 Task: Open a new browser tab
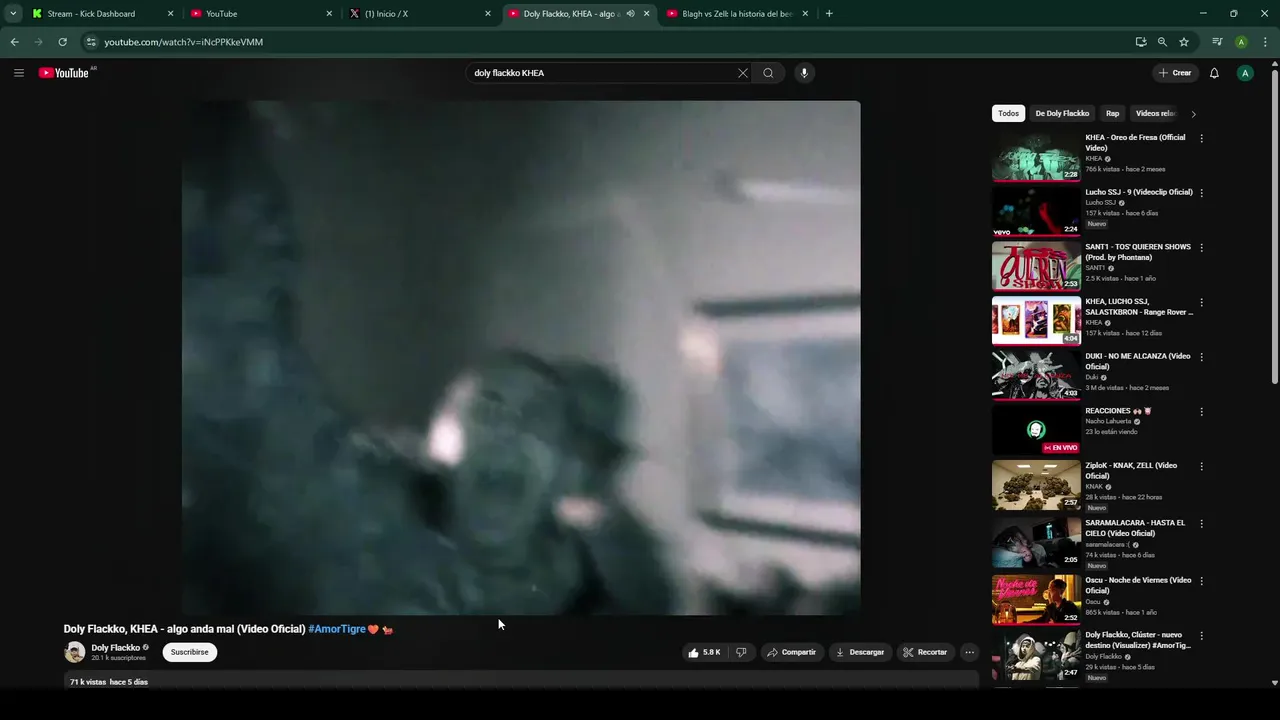tap(829, 14)
